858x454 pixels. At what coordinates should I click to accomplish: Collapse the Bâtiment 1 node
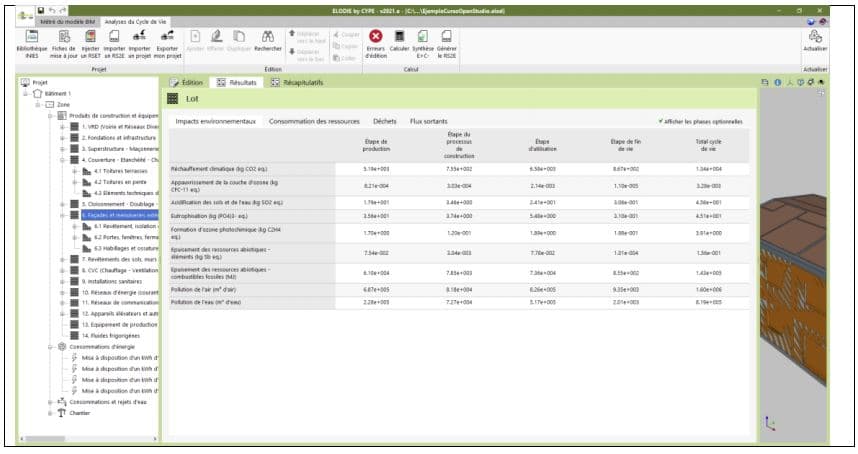[26, 94]
